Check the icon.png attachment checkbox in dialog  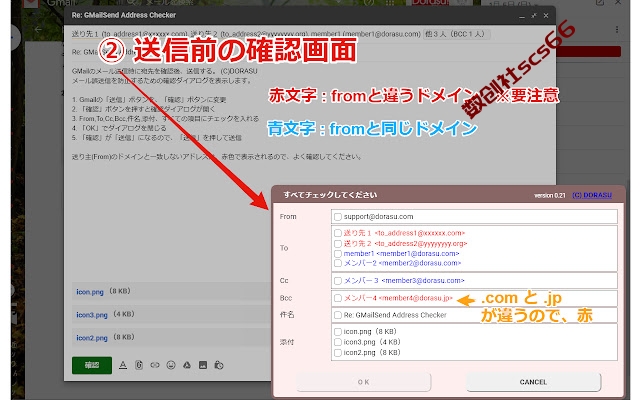click(338, 332)
